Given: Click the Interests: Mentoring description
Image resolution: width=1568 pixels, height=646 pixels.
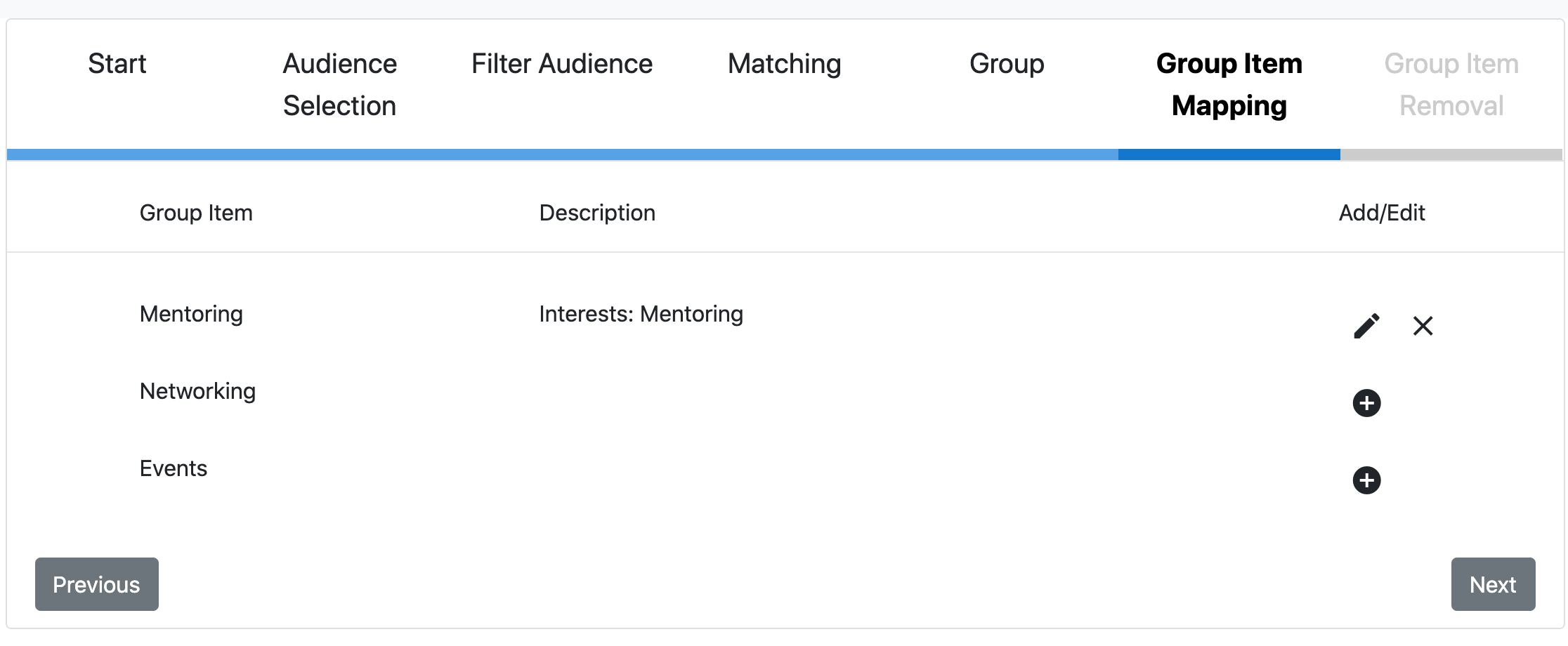Looking at the screenshot, I should point(641,314).
